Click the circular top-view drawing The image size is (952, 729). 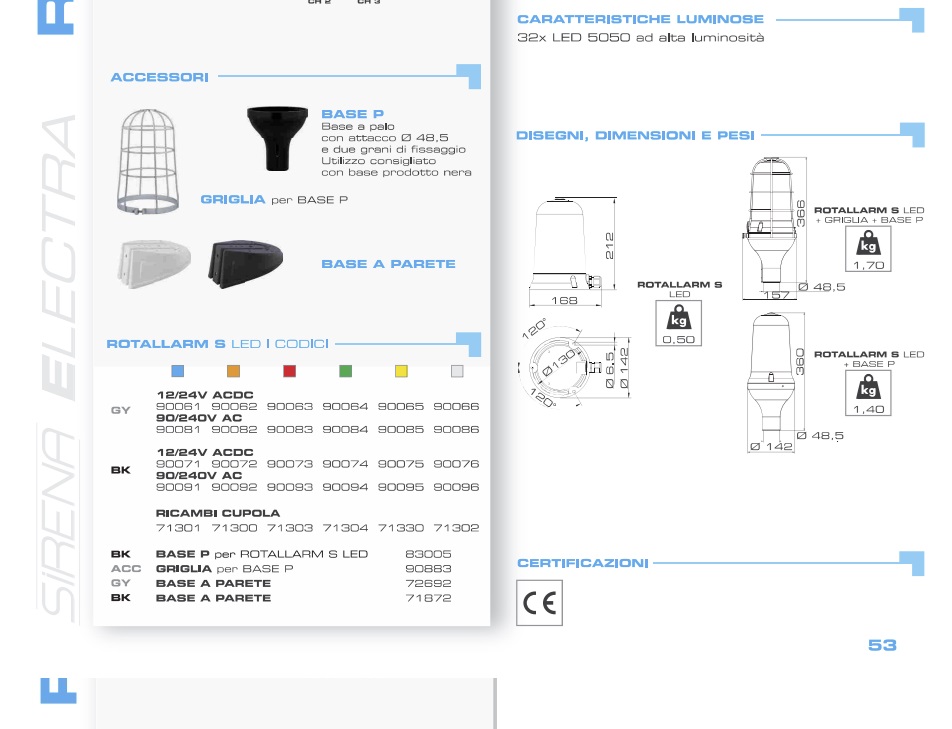coord(559,367)
